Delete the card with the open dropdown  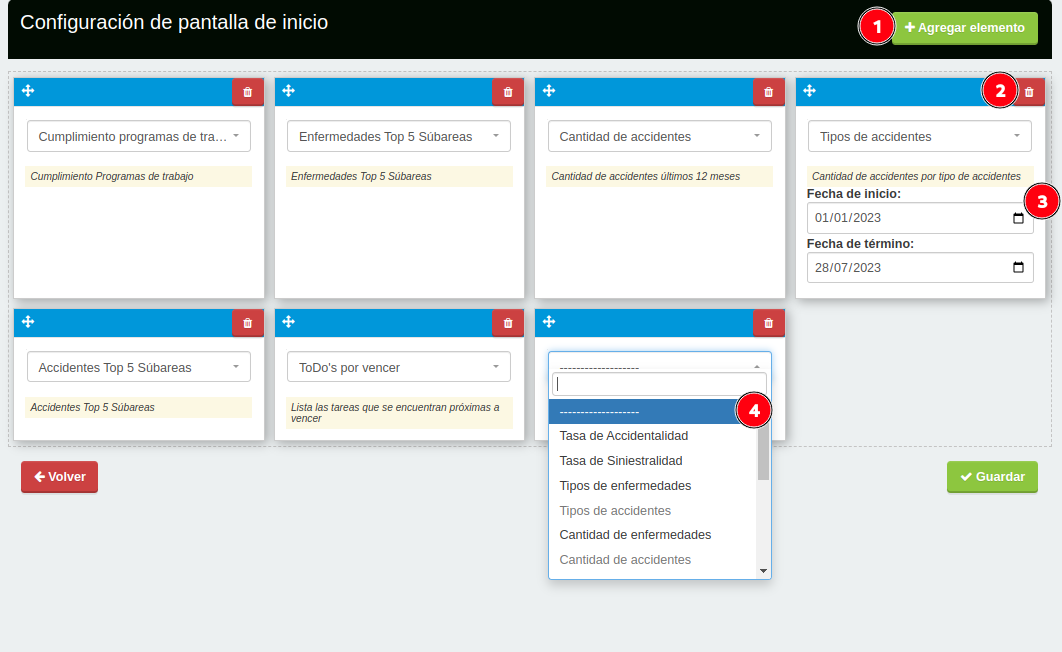tap(769, 323)
